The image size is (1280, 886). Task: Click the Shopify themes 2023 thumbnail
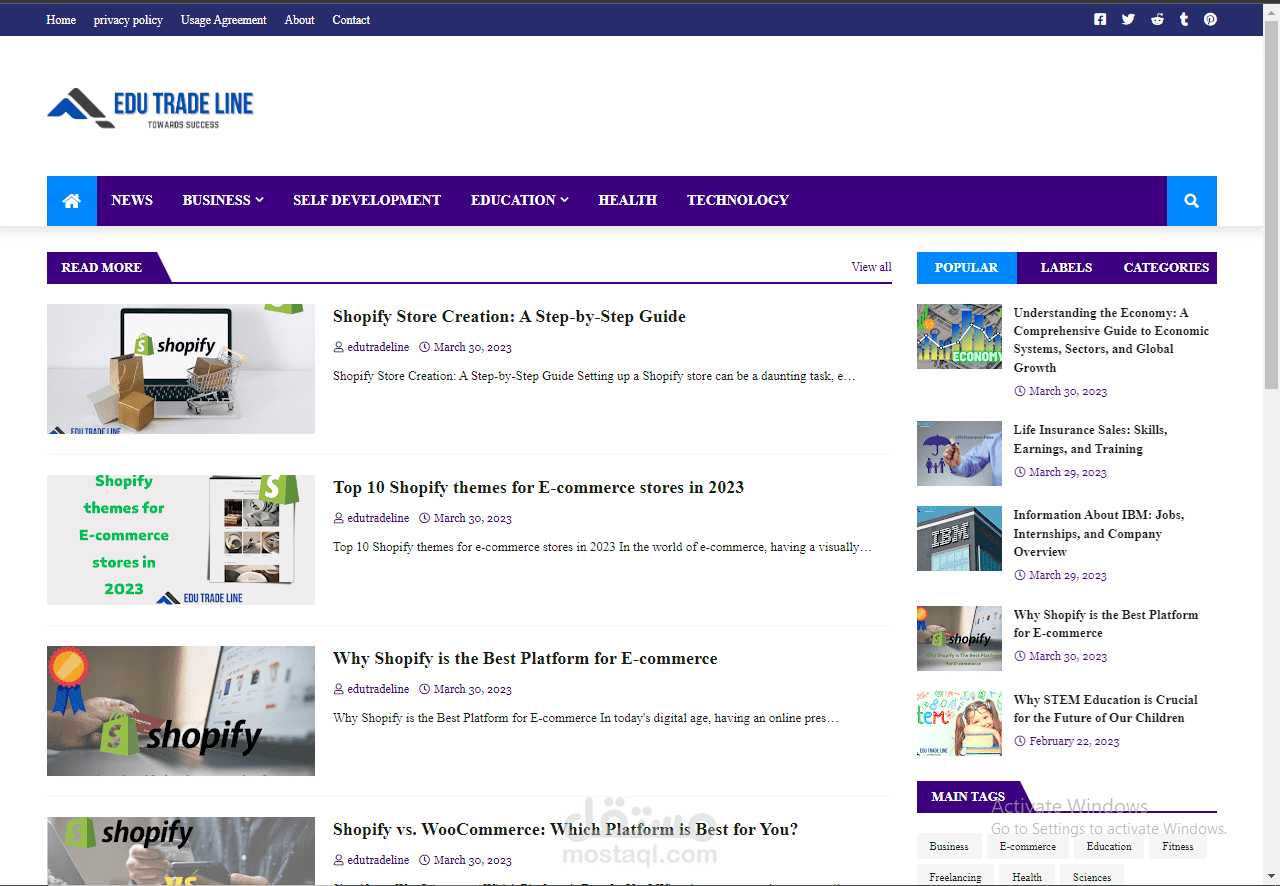(x=181, y=540)
